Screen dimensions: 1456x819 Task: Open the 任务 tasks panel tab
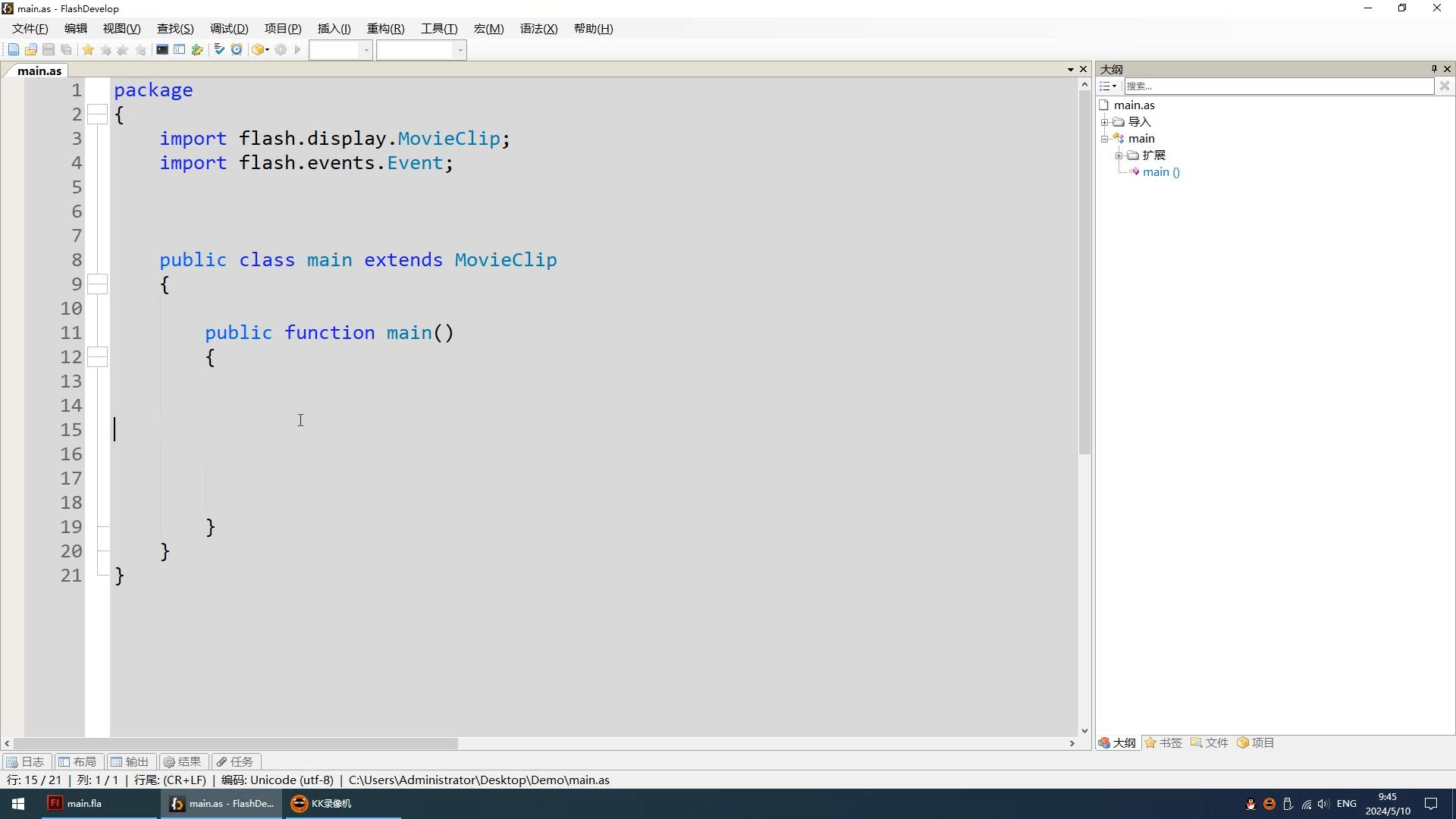(235, 762)
